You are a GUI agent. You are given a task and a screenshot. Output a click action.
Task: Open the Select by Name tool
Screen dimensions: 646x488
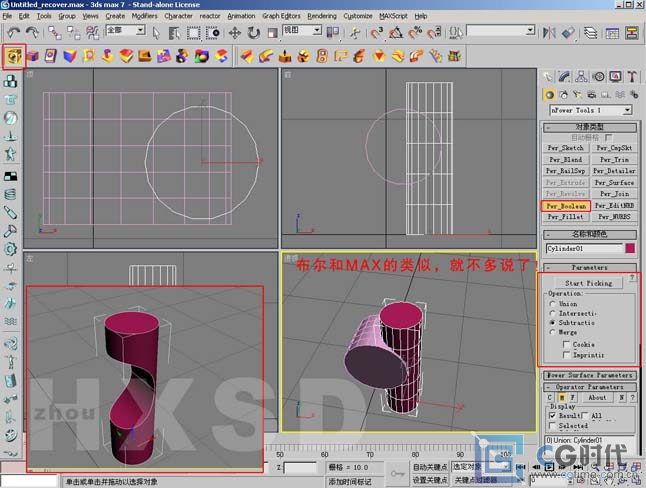coord(174,33)
